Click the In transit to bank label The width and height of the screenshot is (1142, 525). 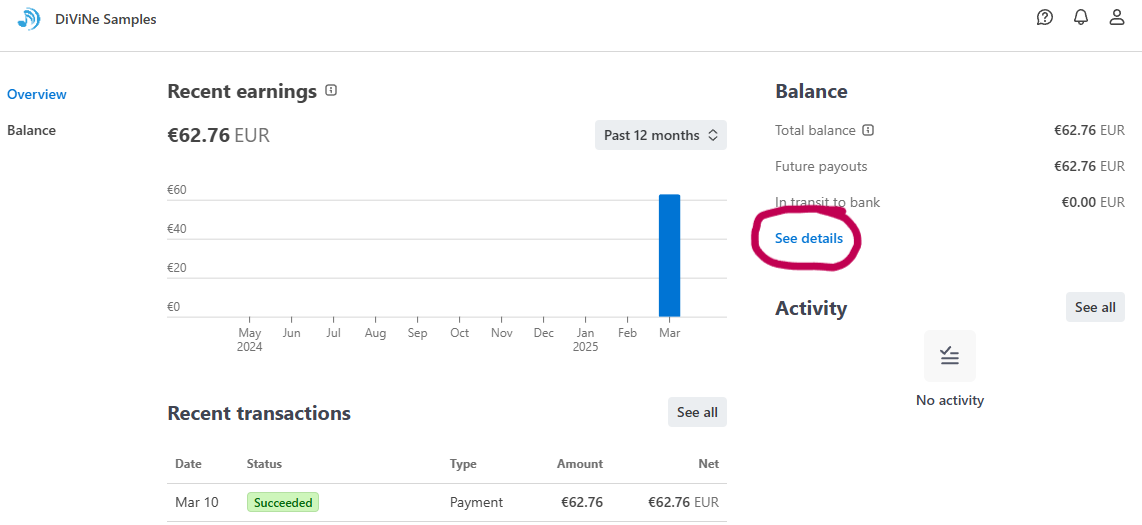tap(827, 202)
